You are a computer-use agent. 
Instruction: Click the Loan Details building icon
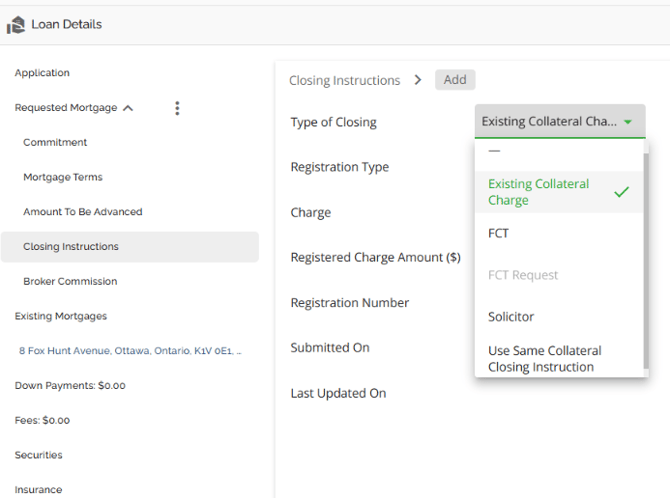click(x=16, y=25)
